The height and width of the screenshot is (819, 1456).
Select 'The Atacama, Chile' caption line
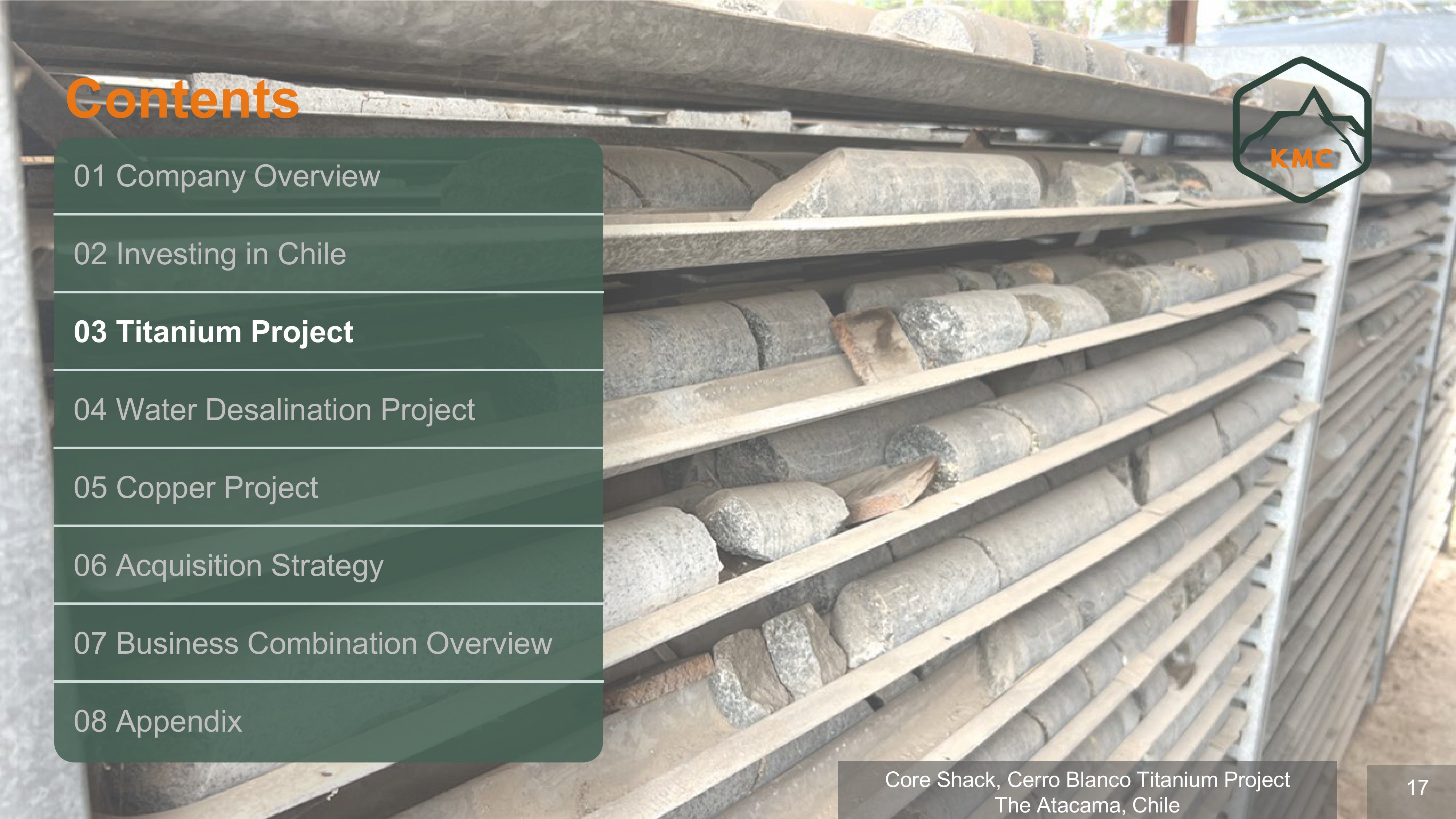click(x=1087, y=805)
